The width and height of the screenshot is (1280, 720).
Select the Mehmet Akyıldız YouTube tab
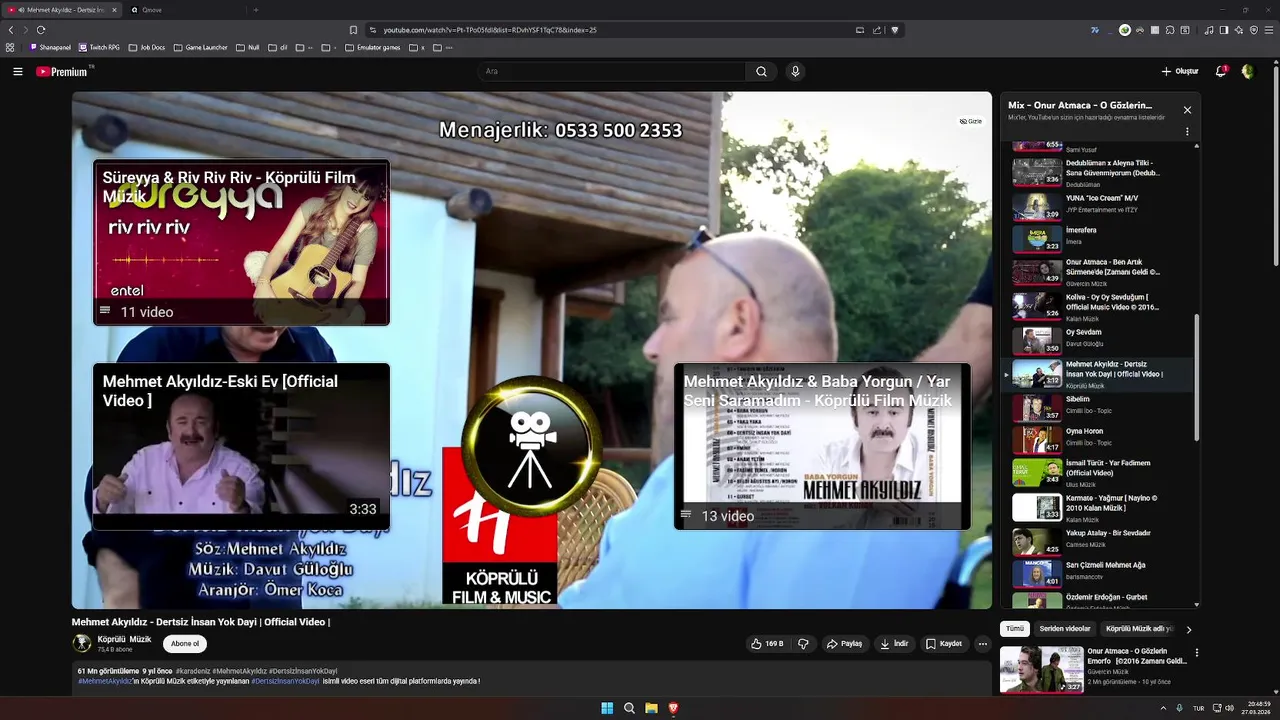pyautogui.click(x=62, y=10)
